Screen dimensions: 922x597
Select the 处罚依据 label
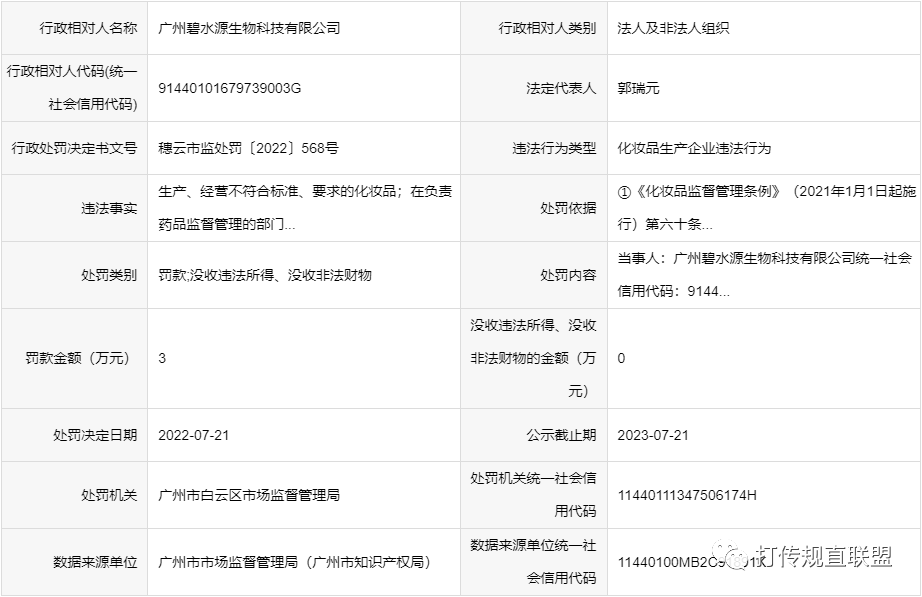point(568,208)
